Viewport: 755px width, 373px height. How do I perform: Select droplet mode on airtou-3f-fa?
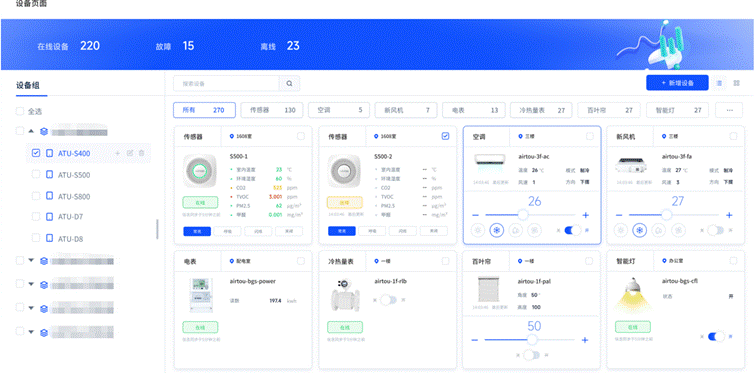coord(659,231)
